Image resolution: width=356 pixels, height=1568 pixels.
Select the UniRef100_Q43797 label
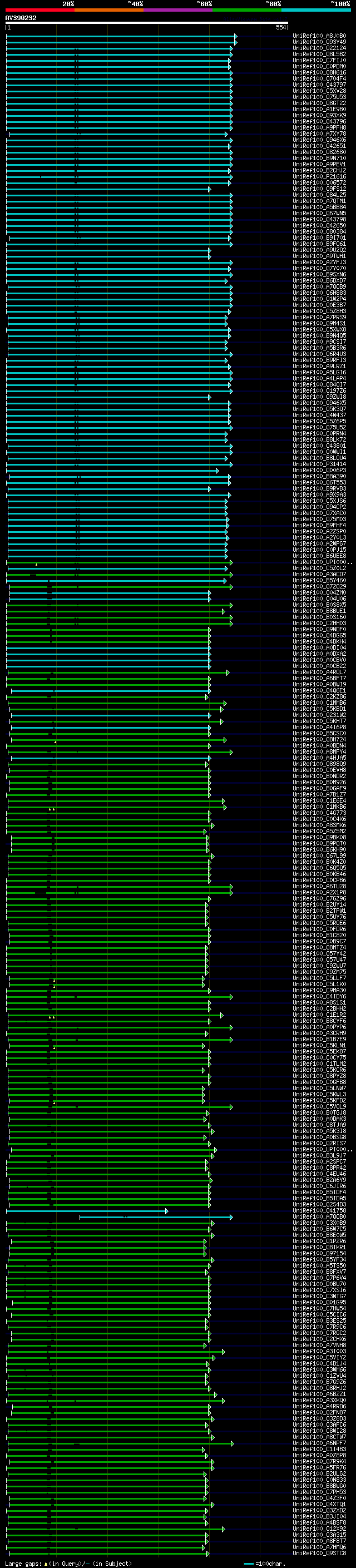coord(319,85)
